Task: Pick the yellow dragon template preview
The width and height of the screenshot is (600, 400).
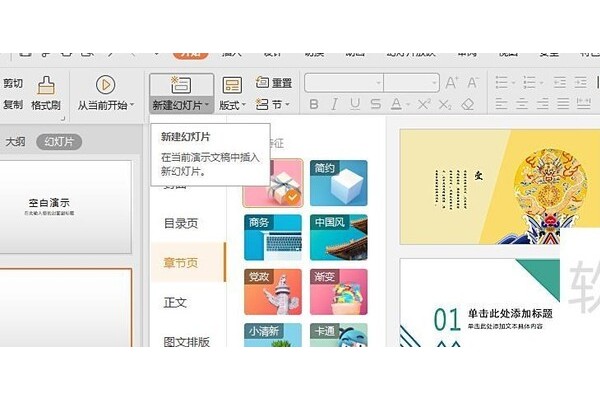Action: 500,186
